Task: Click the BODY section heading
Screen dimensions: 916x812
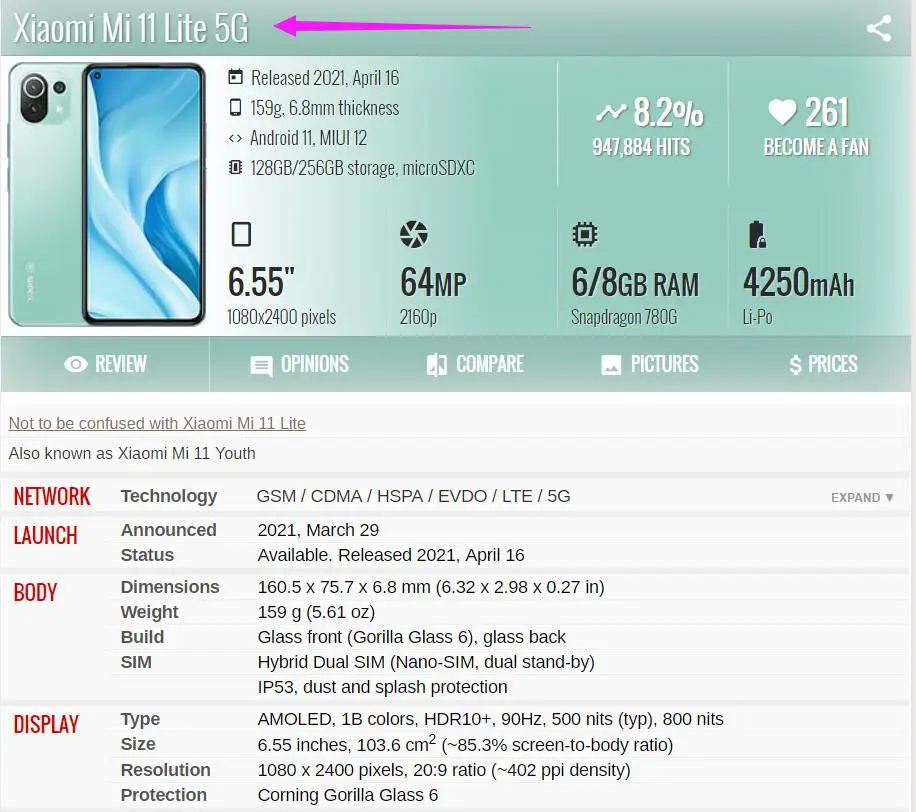Action: (x=35, y=592)
